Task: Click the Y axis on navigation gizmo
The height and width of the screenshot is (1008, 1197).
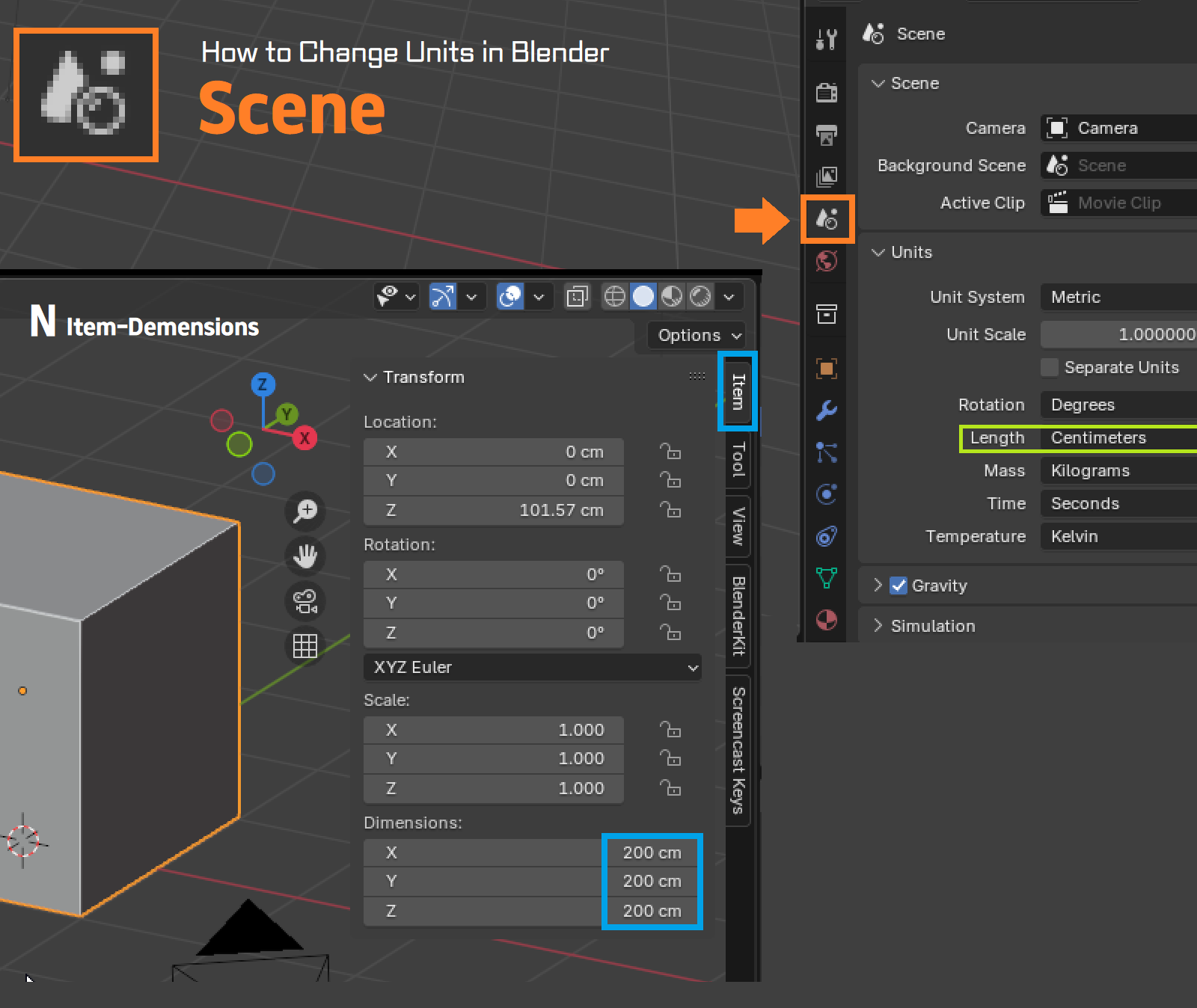Action: [287, 414]
